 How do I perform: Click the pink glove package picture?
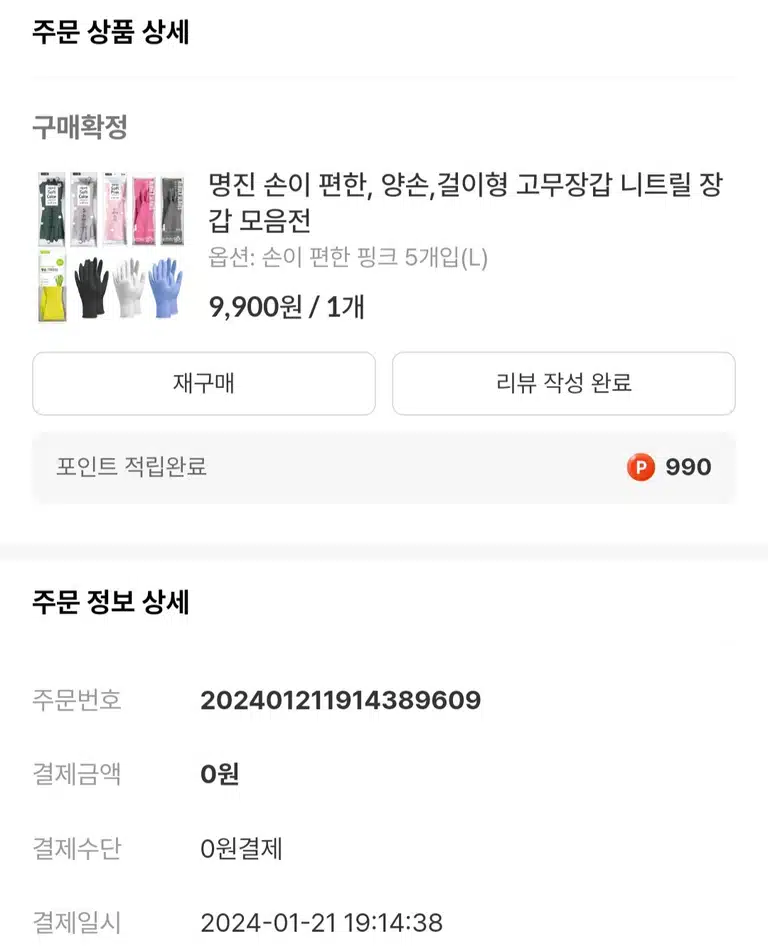tap(144, 210)
